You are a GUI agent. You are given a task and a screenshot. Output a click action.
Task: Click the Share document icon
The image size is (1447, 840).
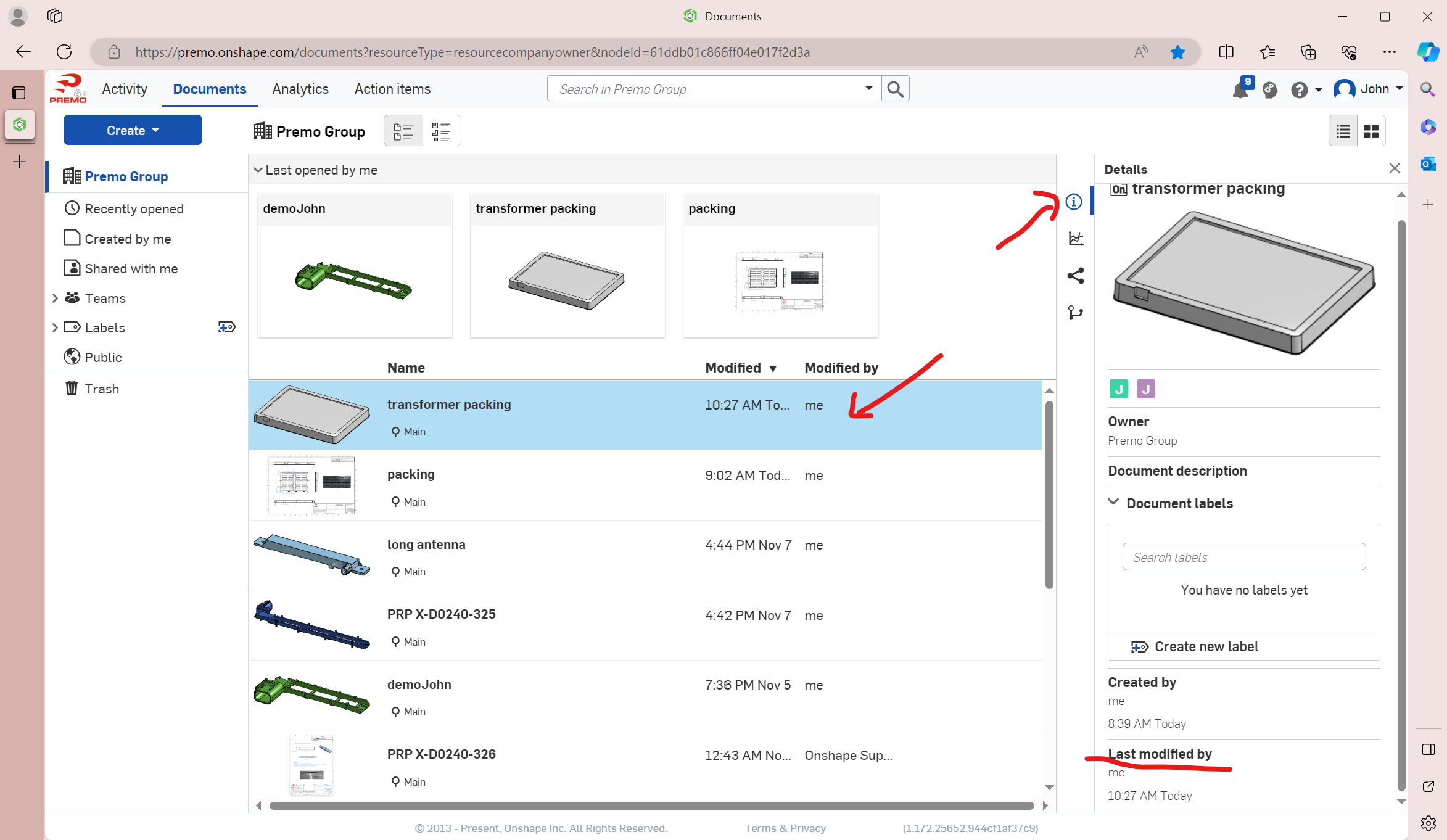point(1076,276)
